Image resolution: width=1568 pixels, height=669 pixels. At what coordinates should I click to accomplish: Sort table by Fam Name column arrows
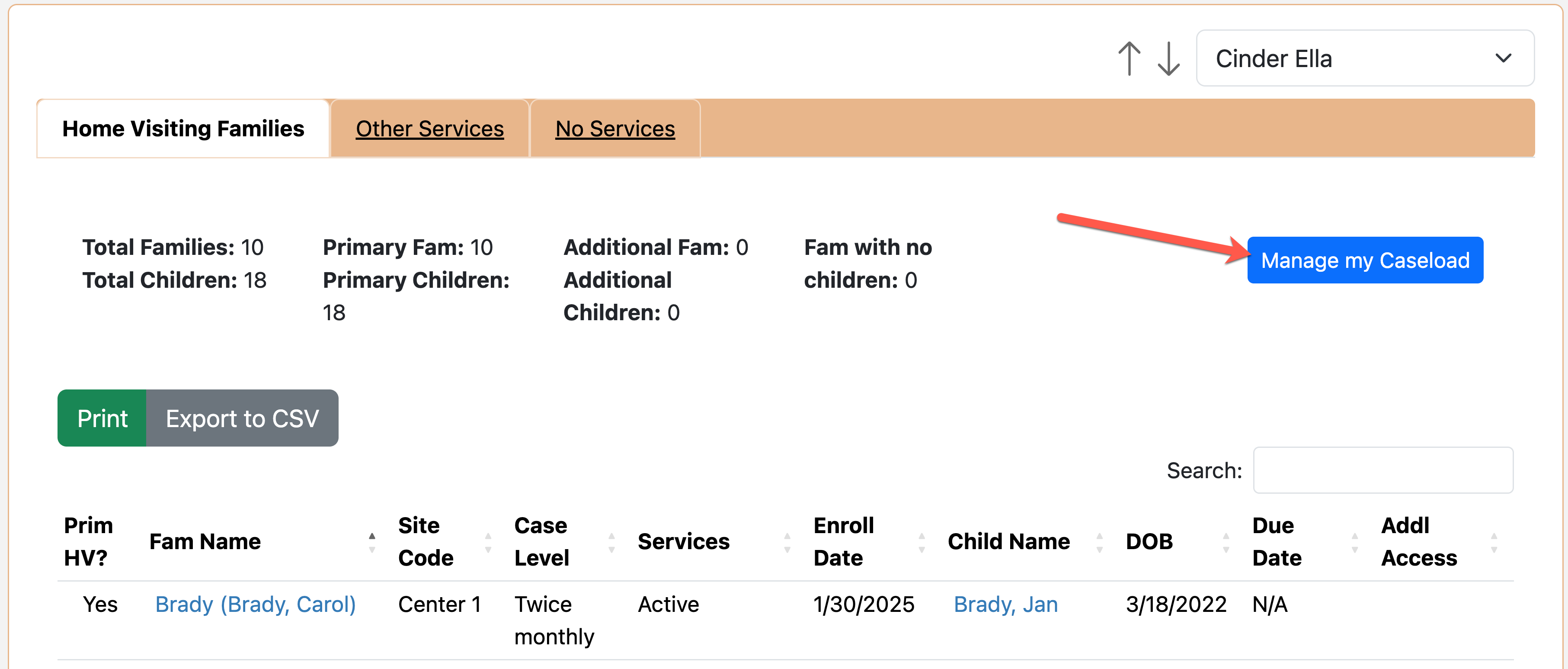click(372, 542)
